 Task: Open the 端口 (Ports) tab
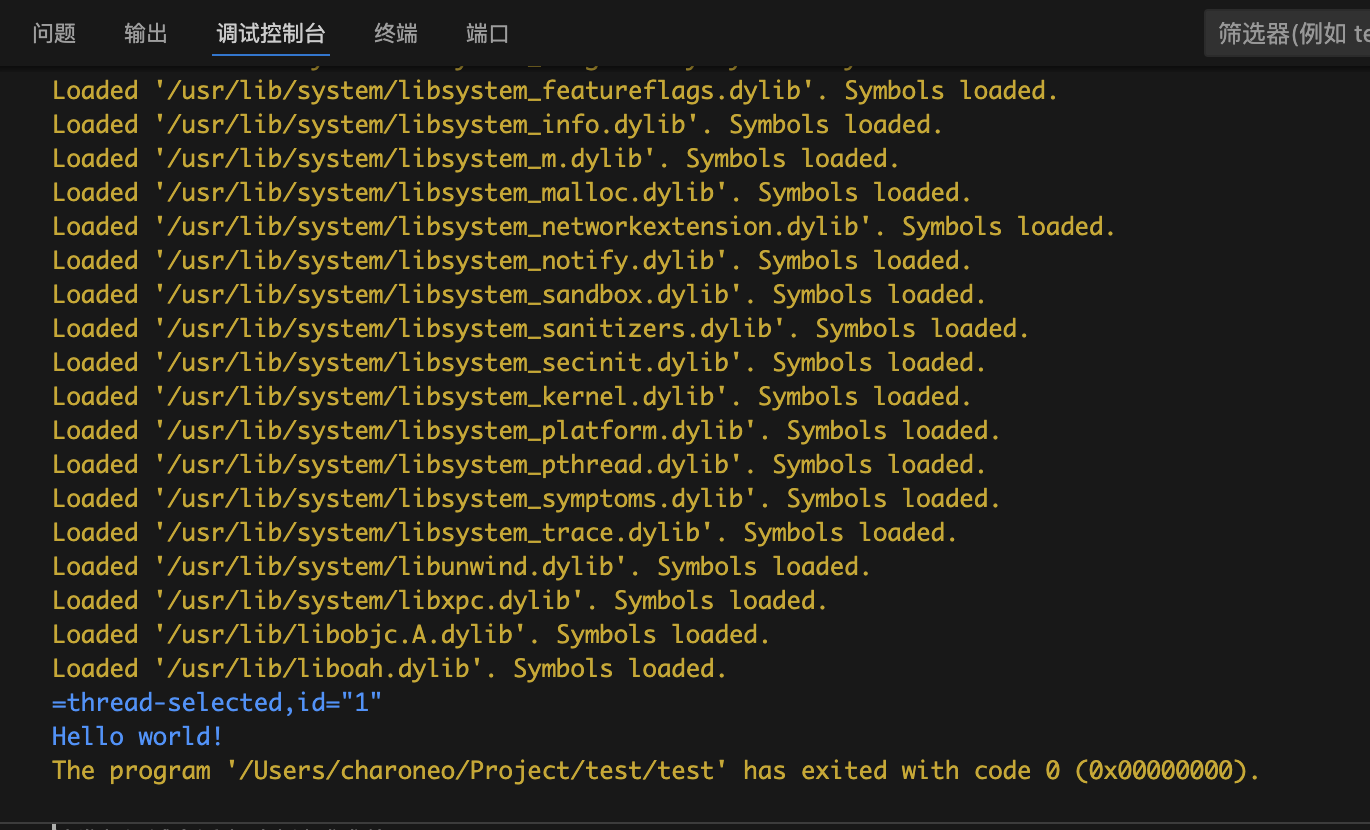point(487,33)
